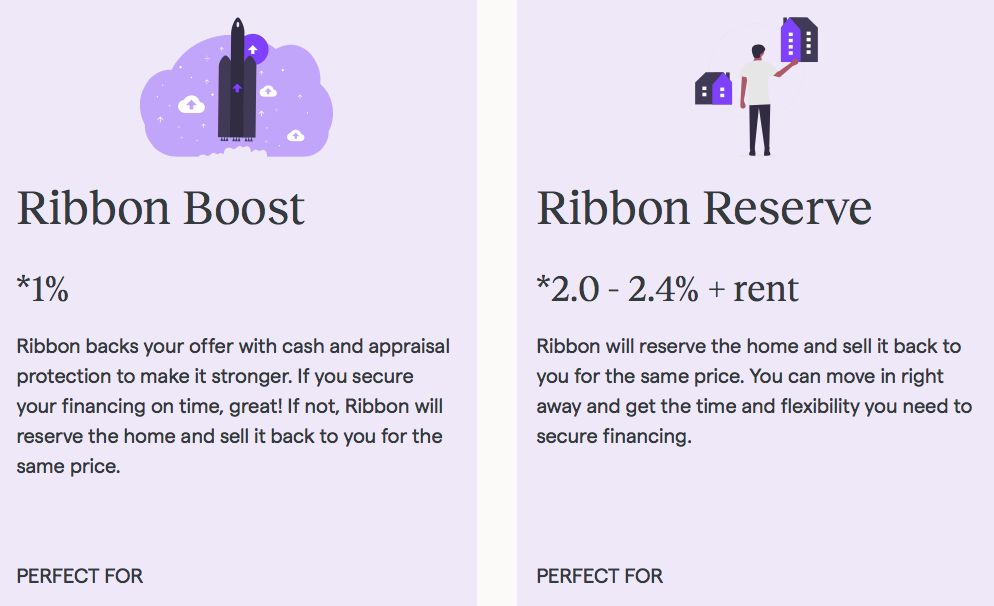Select the Ribbon Reserve description paragraph

tap(754, 391)
